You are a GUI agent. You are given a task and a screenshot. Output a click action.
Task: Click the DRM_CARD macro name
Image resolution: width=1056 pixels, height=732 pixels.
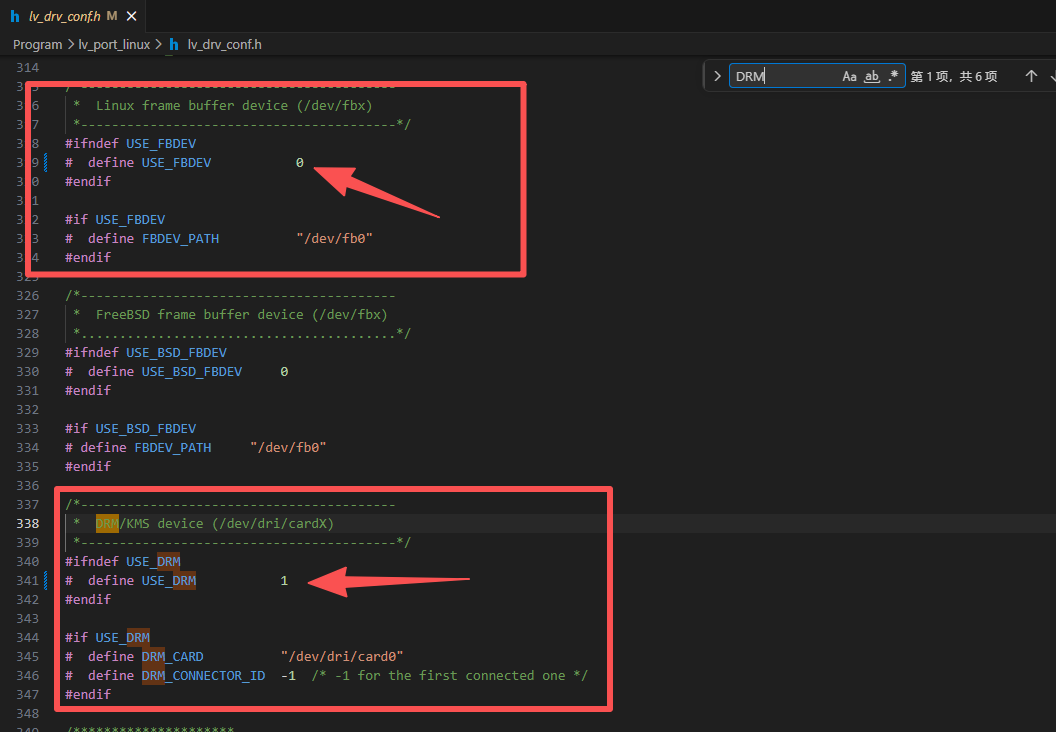(x=172, y=657)
